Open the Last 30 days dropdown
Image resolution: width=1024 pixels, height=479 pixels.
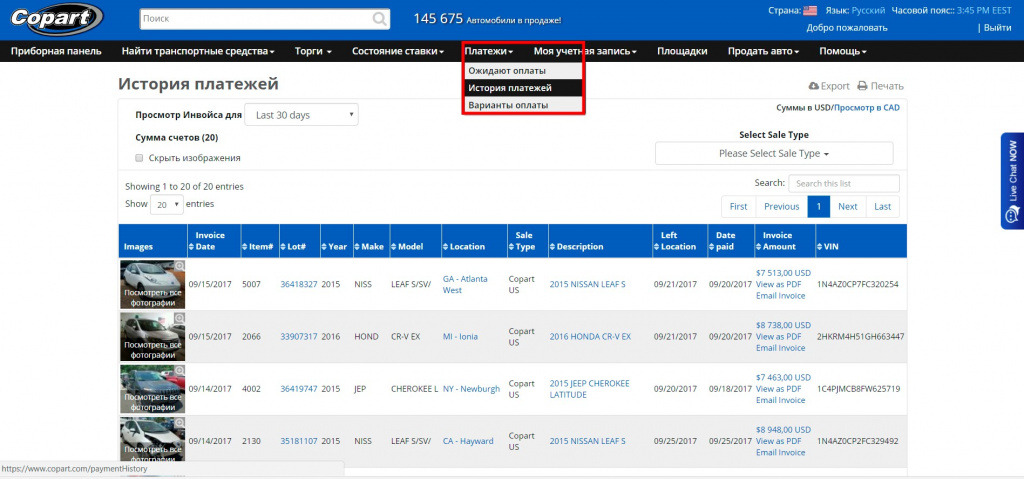tap(301, 115)
